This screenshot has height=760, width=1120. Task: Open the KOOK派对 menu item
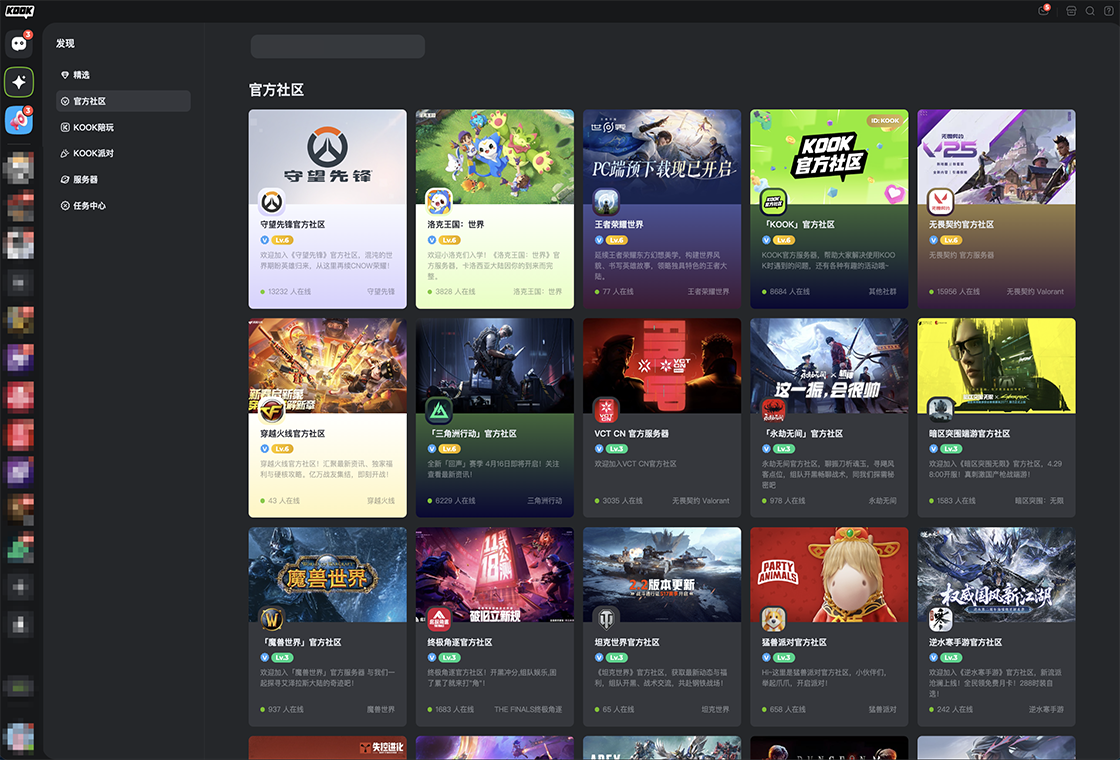click(x=123, y=153)
